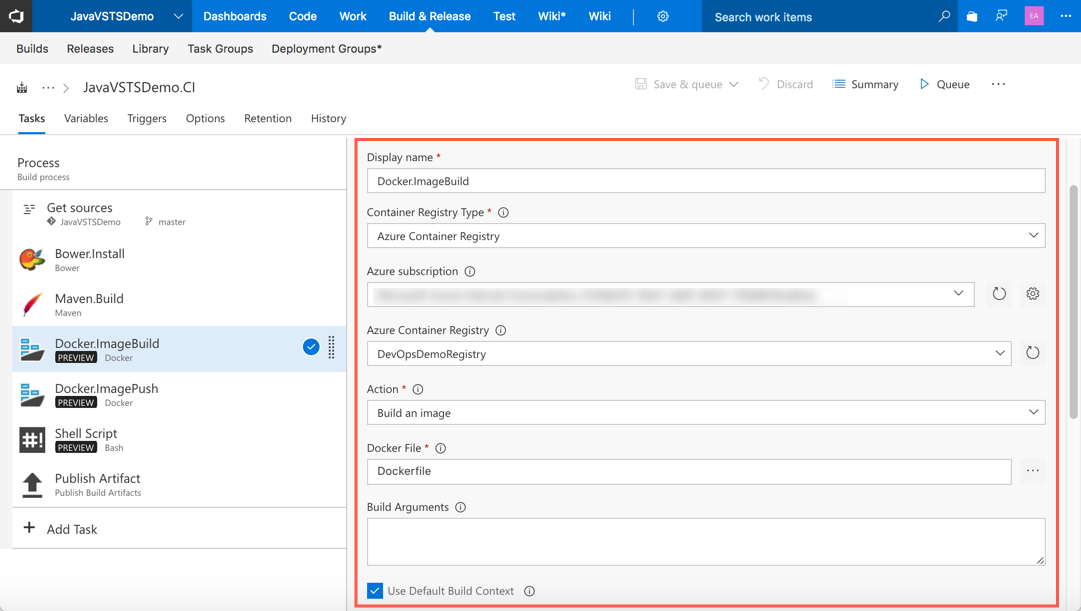Browse for the Dockerfile with ellipsis button
This screenshot has width=1081, height=611.
1033,471
